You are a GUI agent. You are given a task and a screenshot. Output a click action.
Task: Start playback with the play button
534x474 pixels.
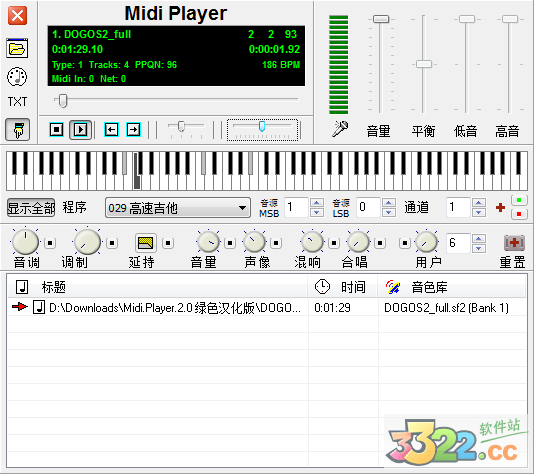coord(80,130)
